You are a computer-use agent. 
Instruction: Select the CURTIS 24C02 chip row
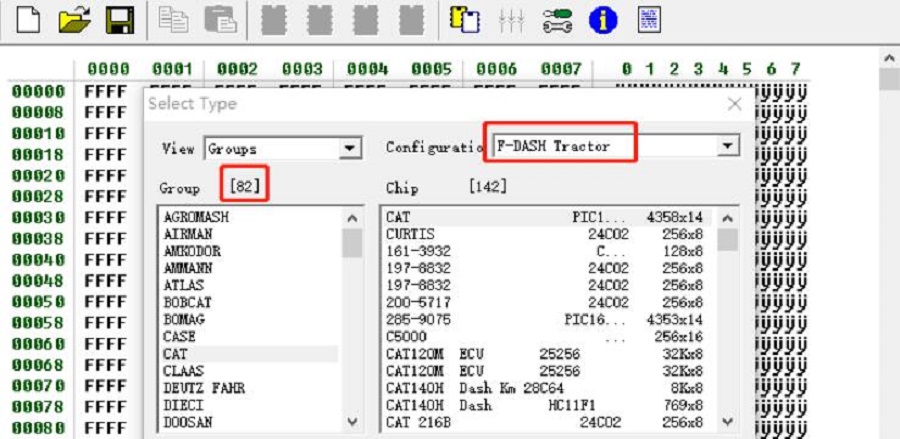pyautogui.click(x=548, y=234)
